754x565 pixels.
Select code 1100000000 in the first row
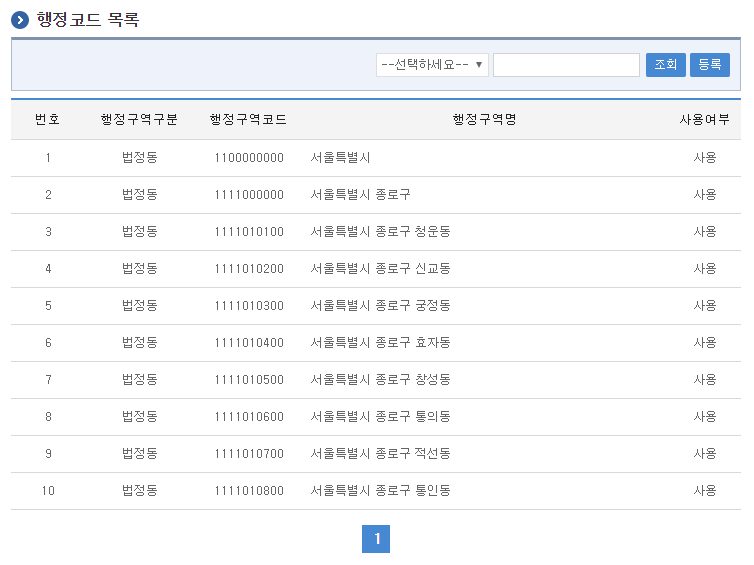tap(248, 158)
